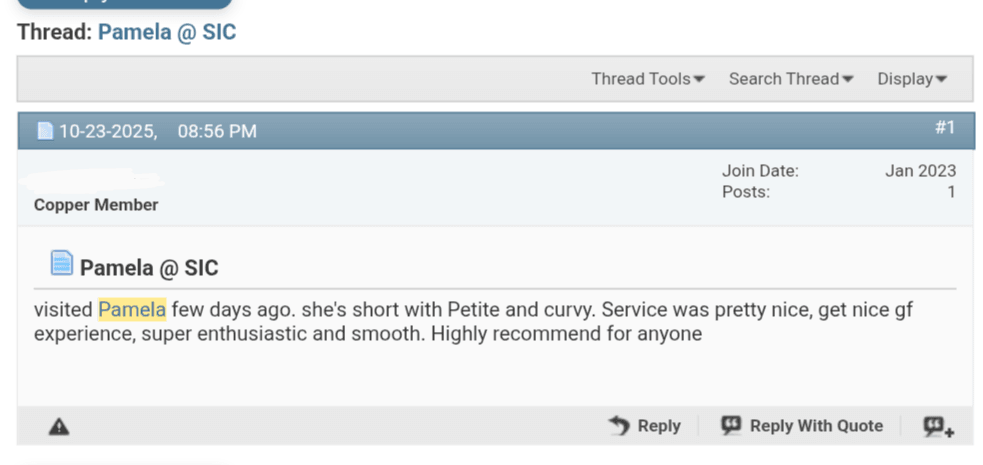Click the Copper Member rank label
This screenshot has height=465, width=983.
click(x=96, y=205)
